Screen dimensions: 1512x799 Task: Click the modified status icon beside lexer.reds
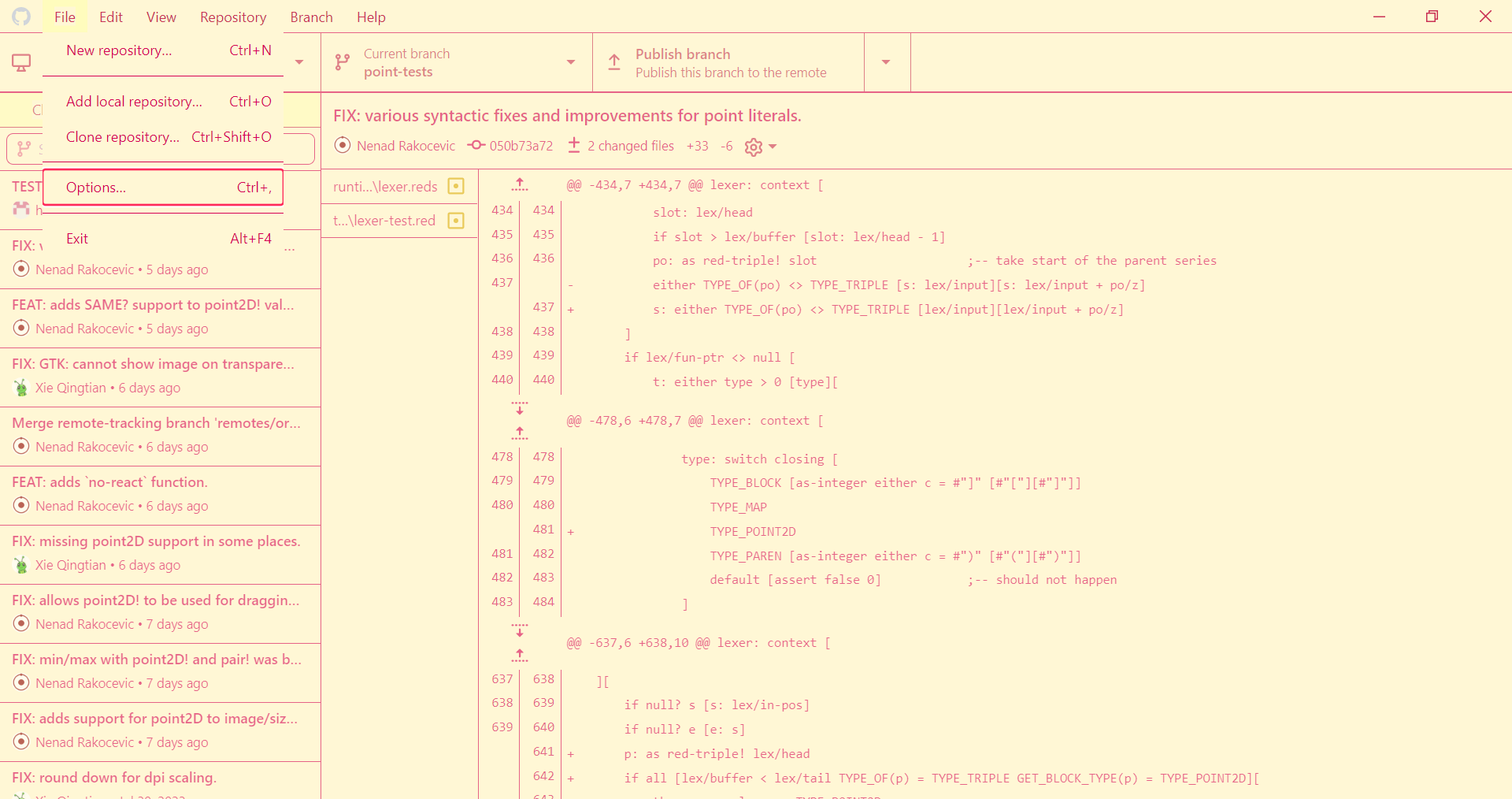point(455,187)
